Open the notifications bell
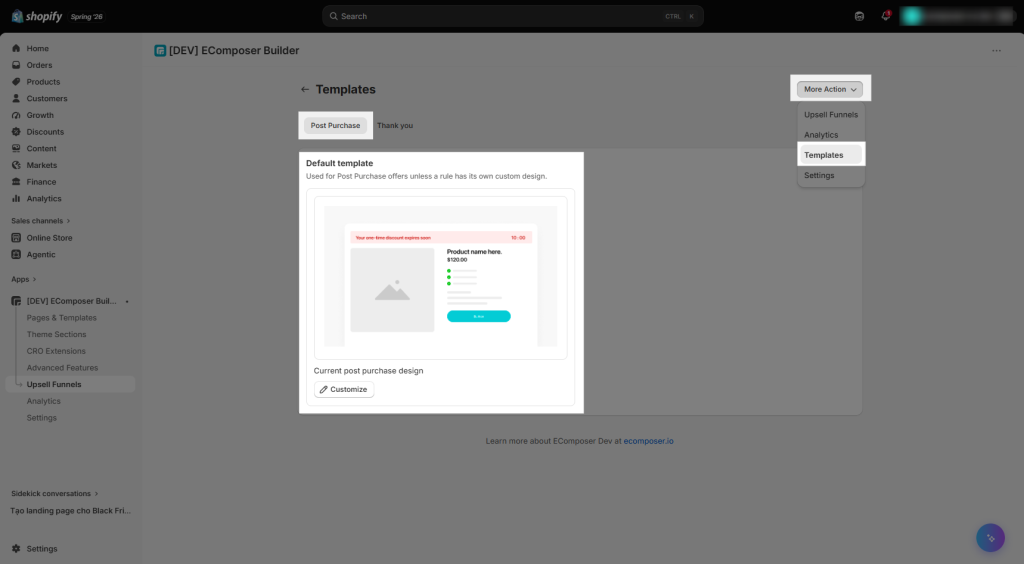The width and height of the screenshot is (1024, 564). click(886, 16)
